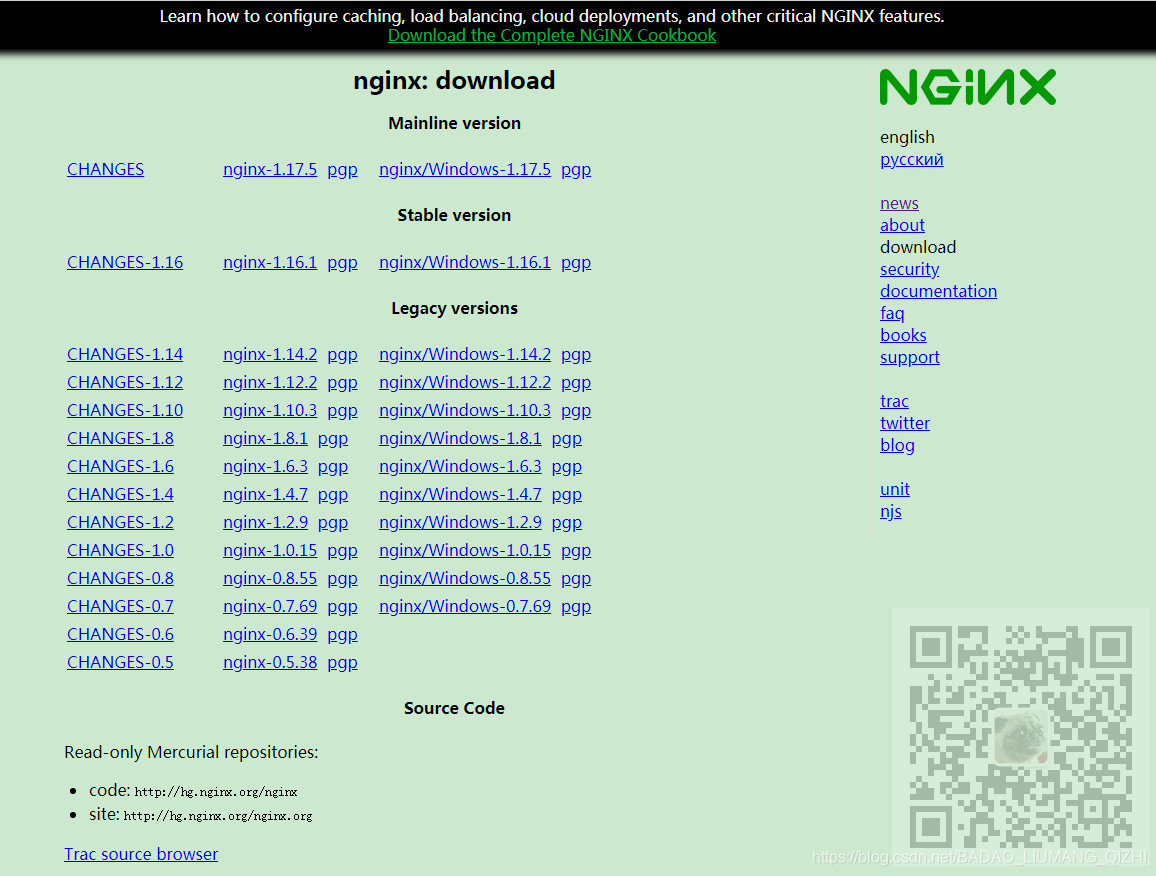Screen dimensions: 1156x876
Task: Open Download the Complete NGINX Cookbook link
Action: pos(551,35)
